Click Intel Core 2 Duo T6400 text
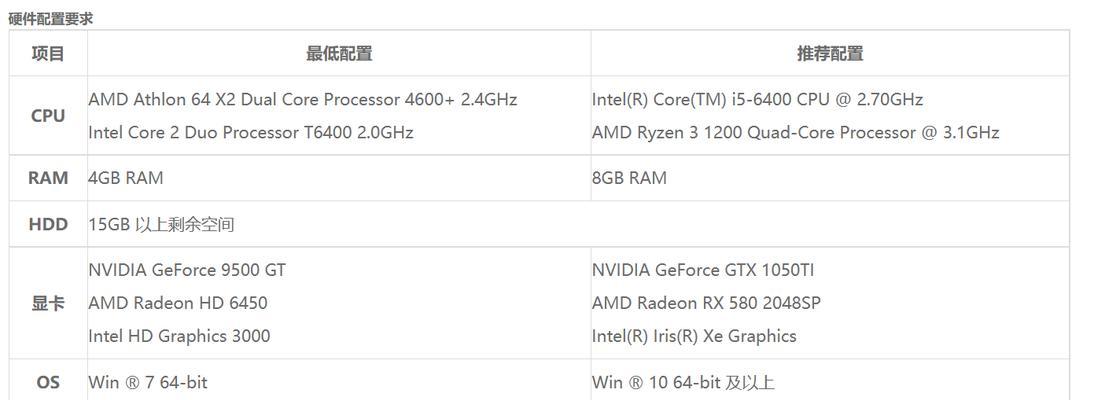This screenshot has height=400, width=1094. 251,132
